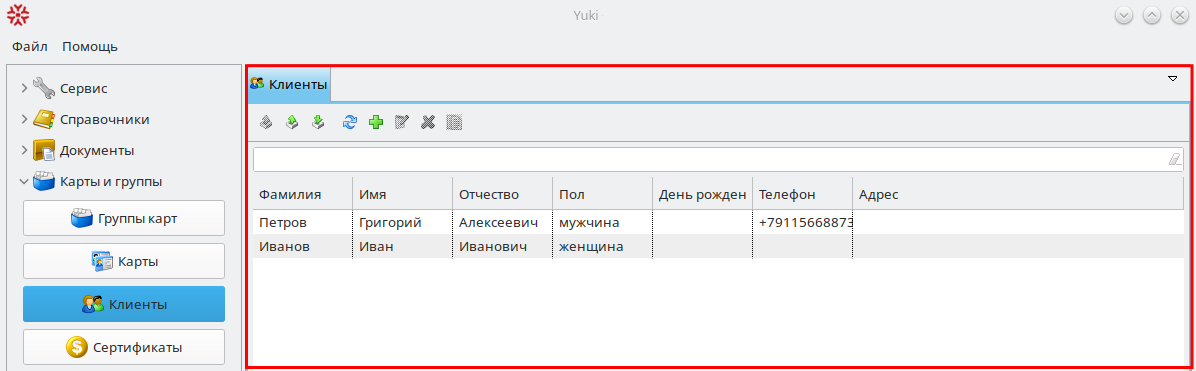The height and width of the screenshot is (371, 1196).
Task: Open the Помощь menu
Action: pos(90,47)
